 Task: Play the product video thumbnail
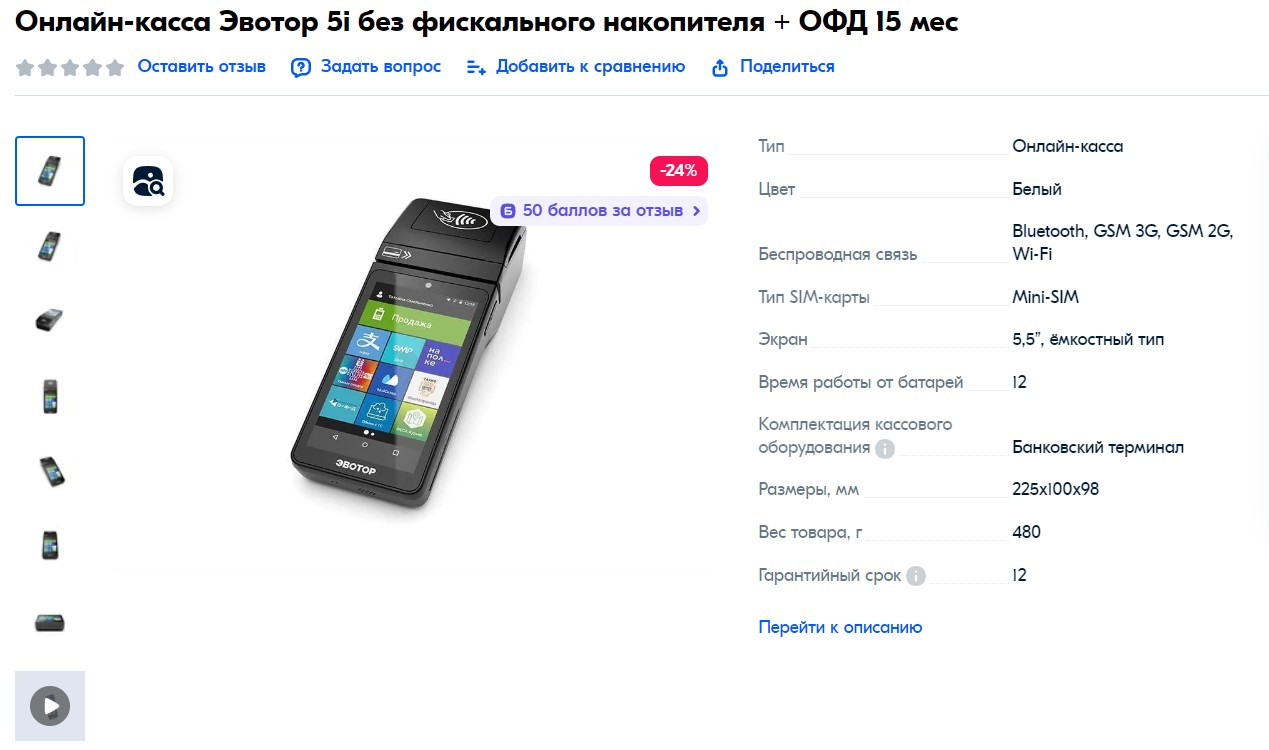pos(50,706)
